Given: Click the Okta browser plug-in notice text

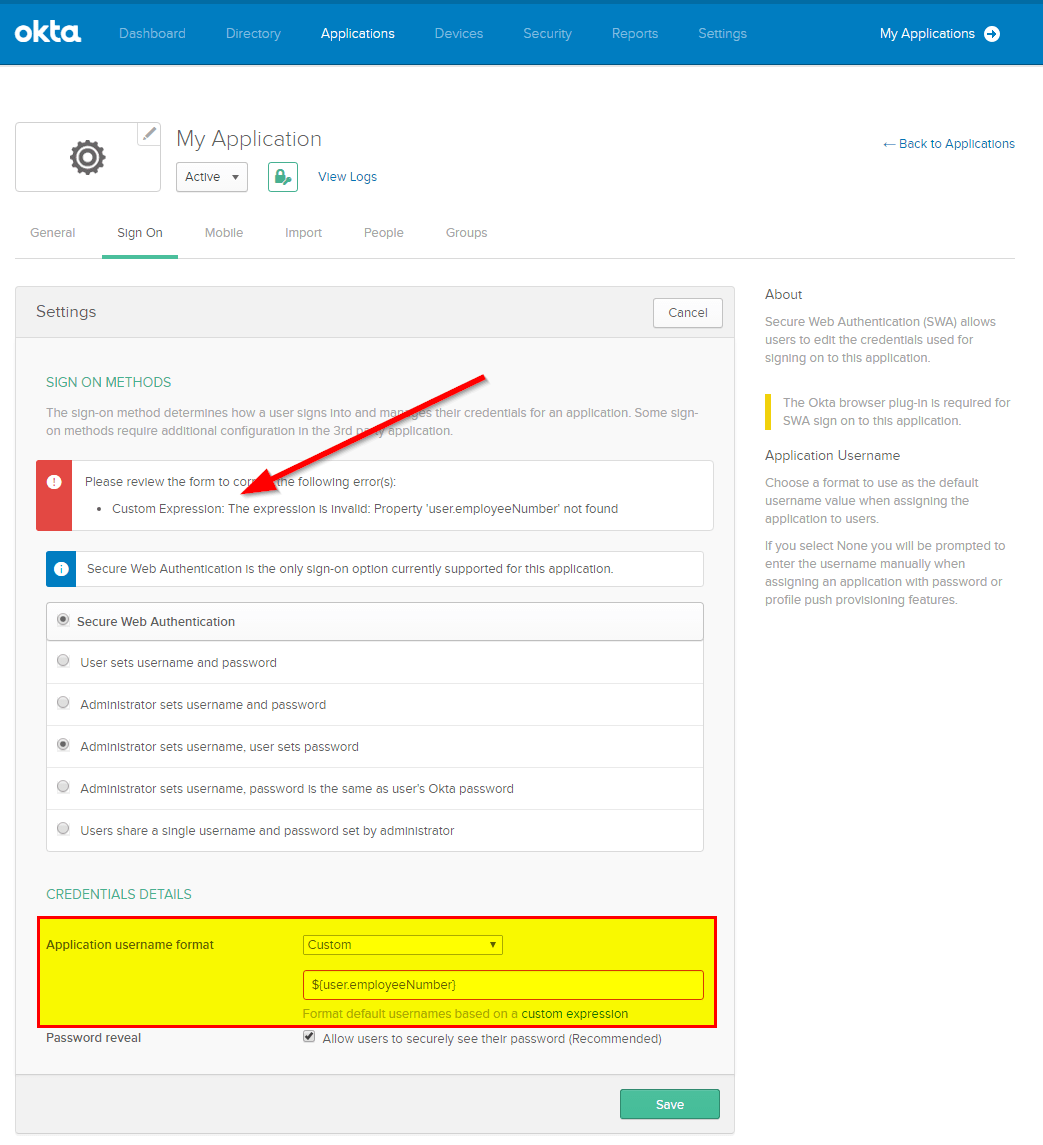Looking at the screenshot, I should pos(896,412).
